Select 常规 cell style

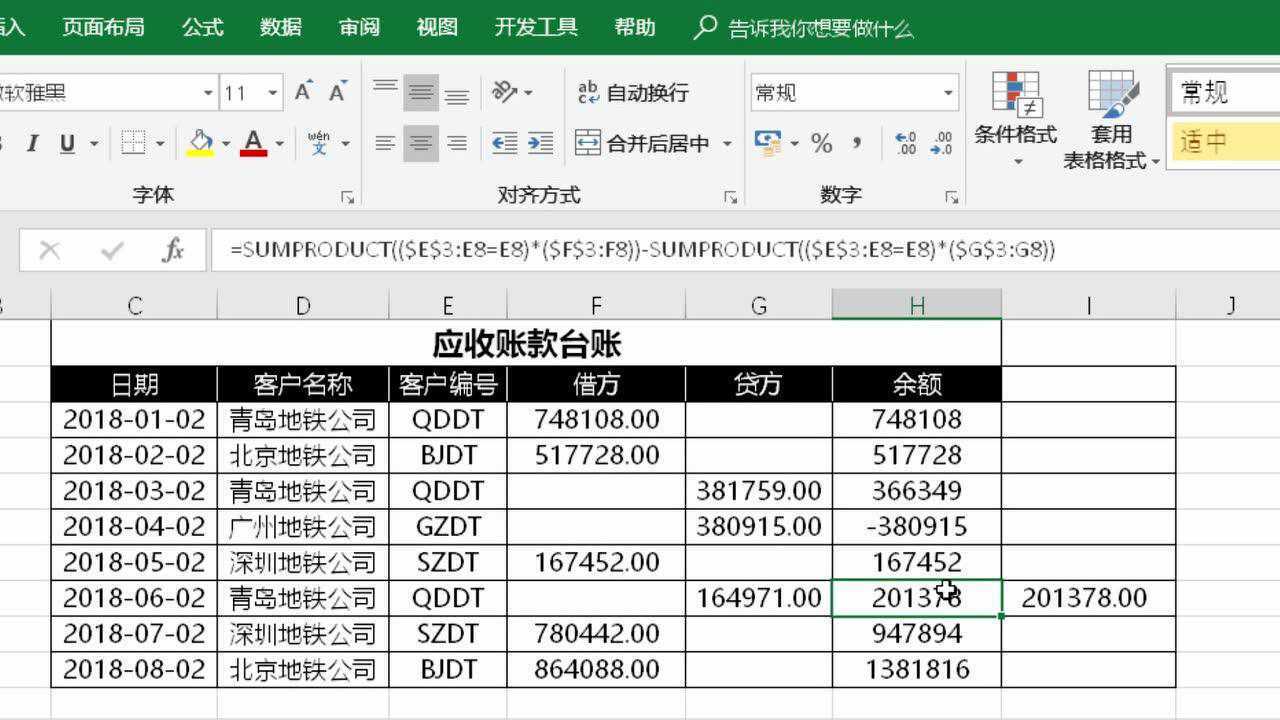(x=1224, y=93)
